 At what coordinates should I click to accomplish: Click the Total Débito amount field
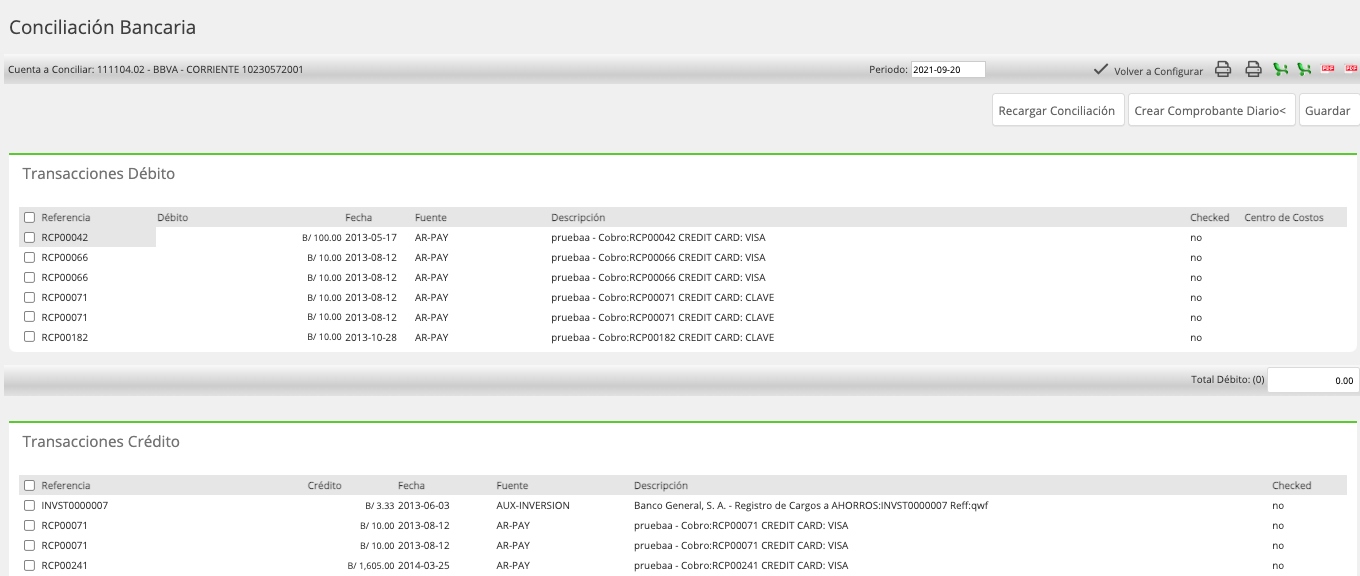point(1313,380)
